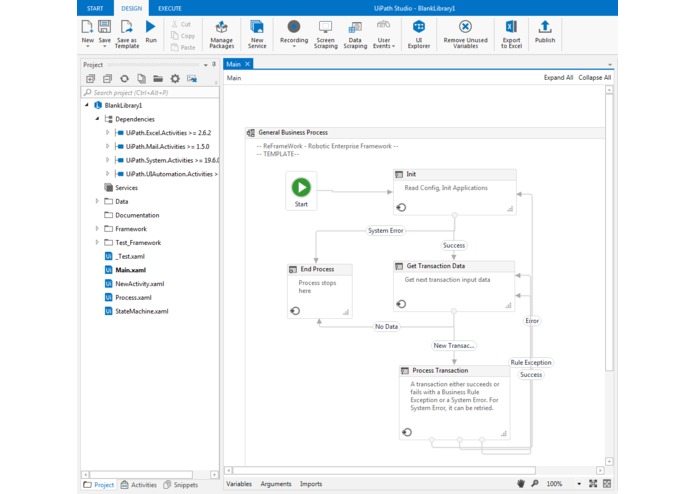Select the Documentation folder
This screenshot has width=695, height=494.
(137, 215)
